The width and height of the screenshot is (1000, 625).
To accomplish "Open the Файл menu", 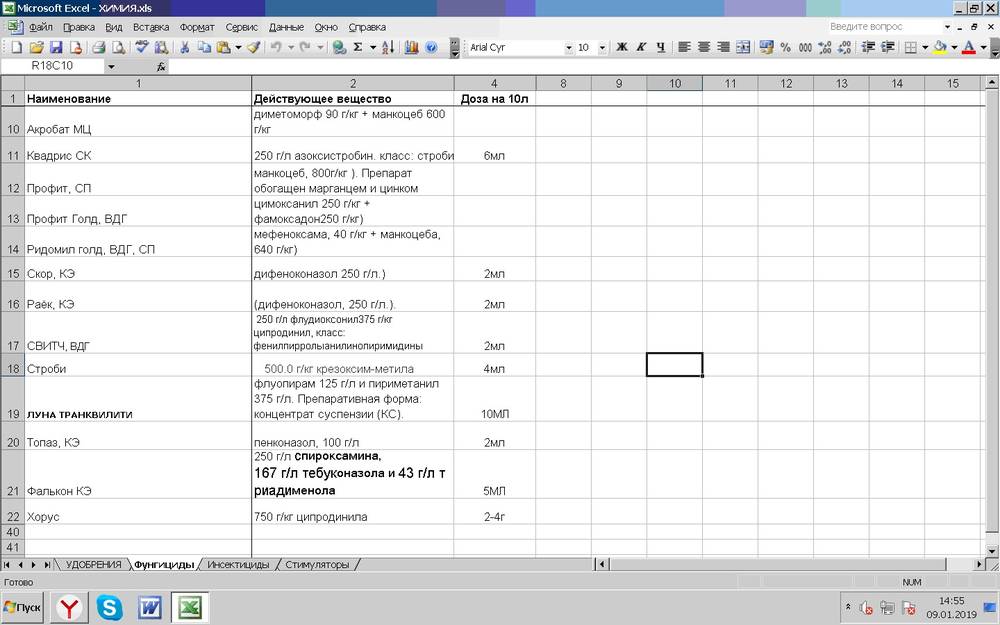I will 41,27.
